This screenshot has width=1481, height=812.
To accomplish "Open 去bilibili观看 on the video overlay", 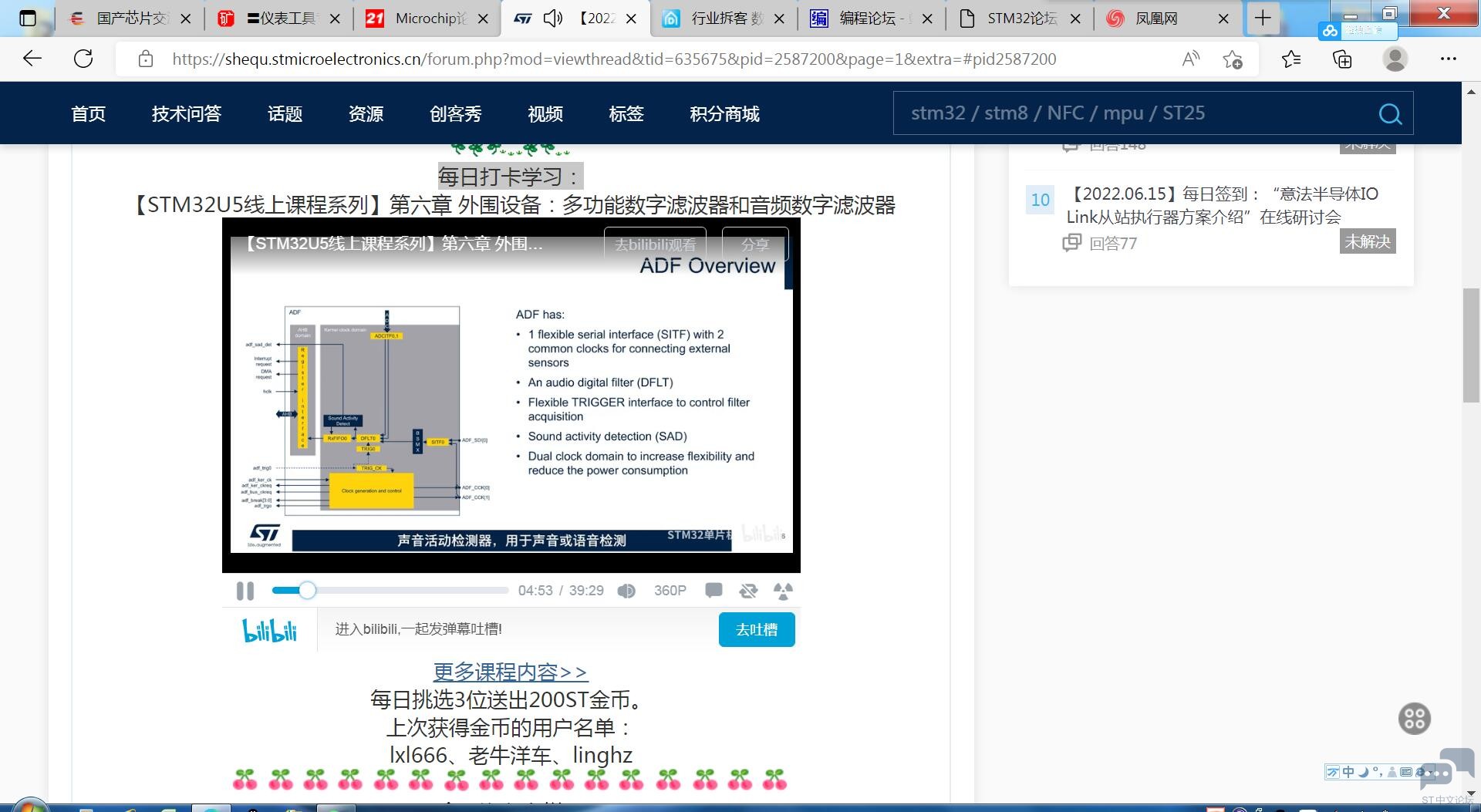I will click(x=655, y=244).
